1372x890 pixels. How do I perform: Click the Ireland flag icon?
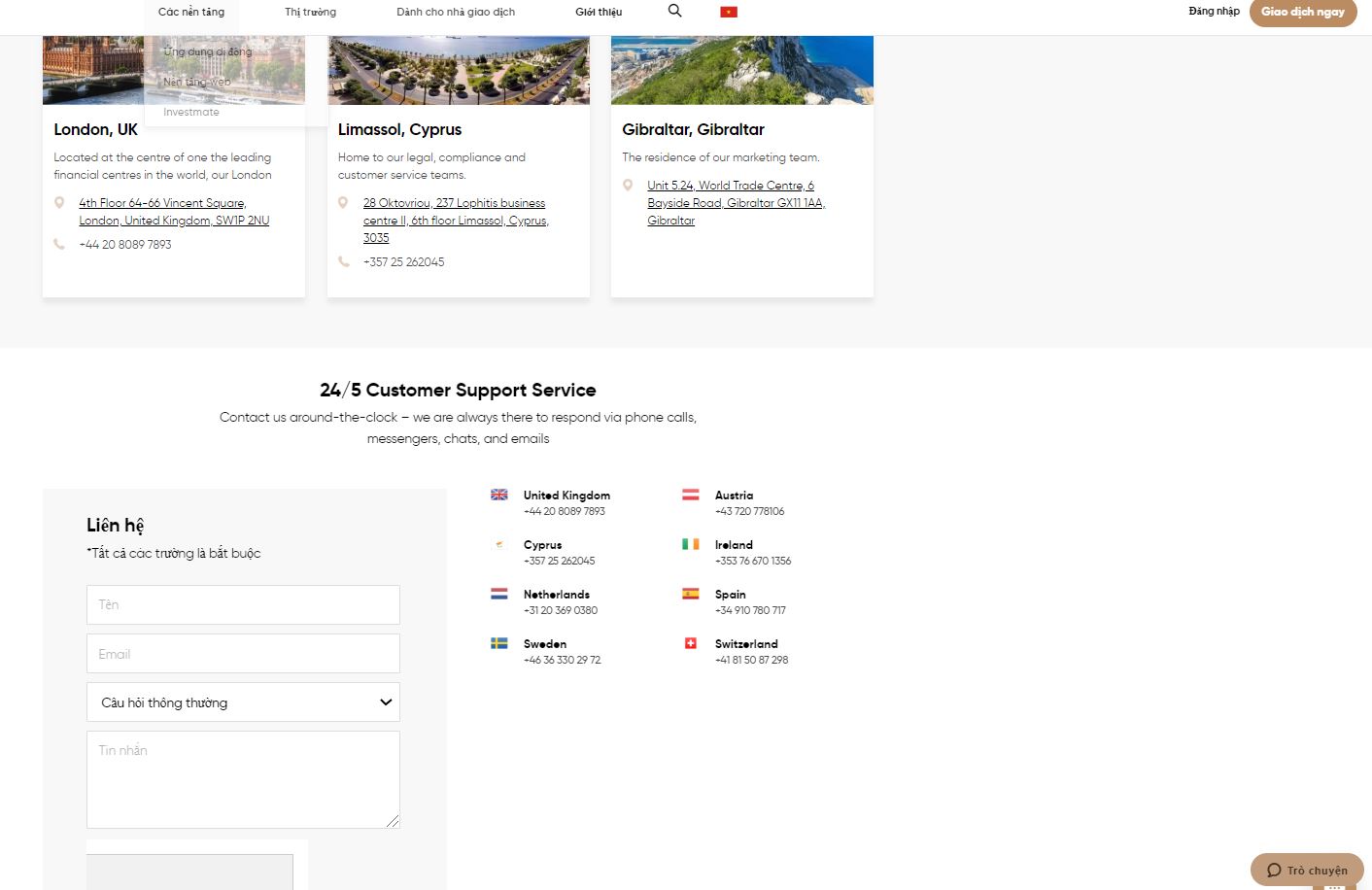point(691,544)
